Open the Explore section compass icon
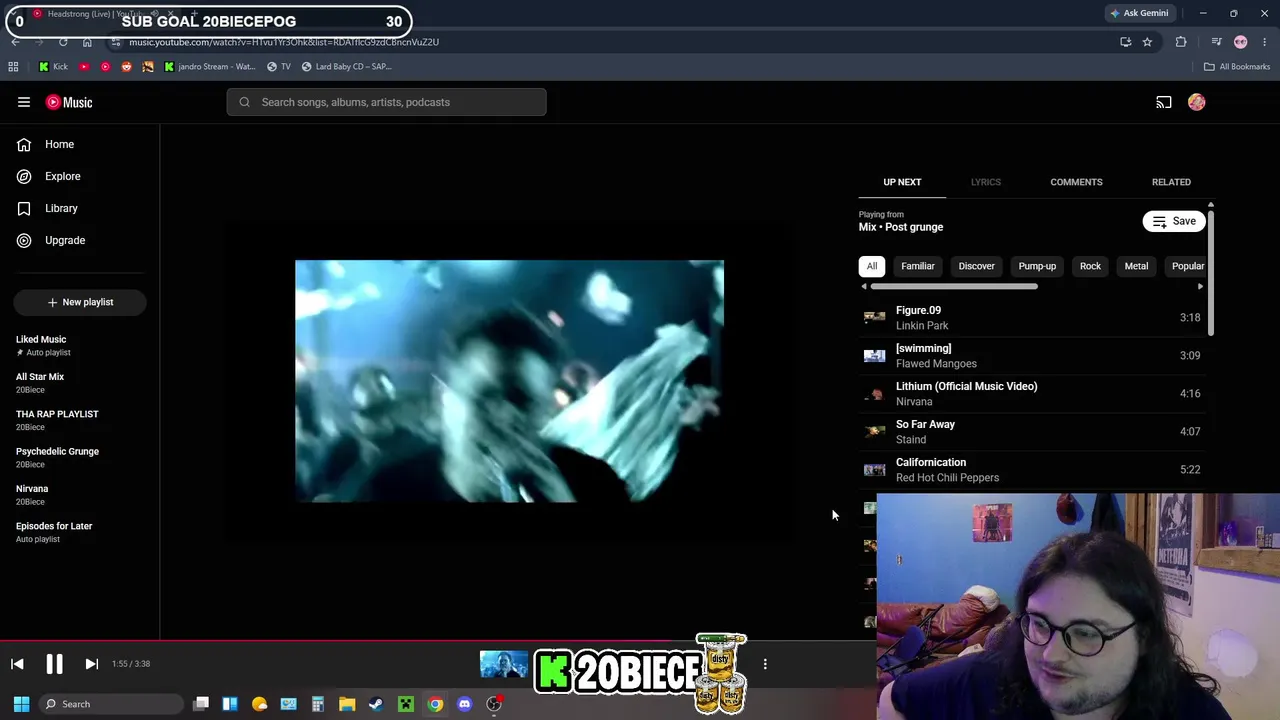This screenshot has width=1280, height=720. (24, 176)
